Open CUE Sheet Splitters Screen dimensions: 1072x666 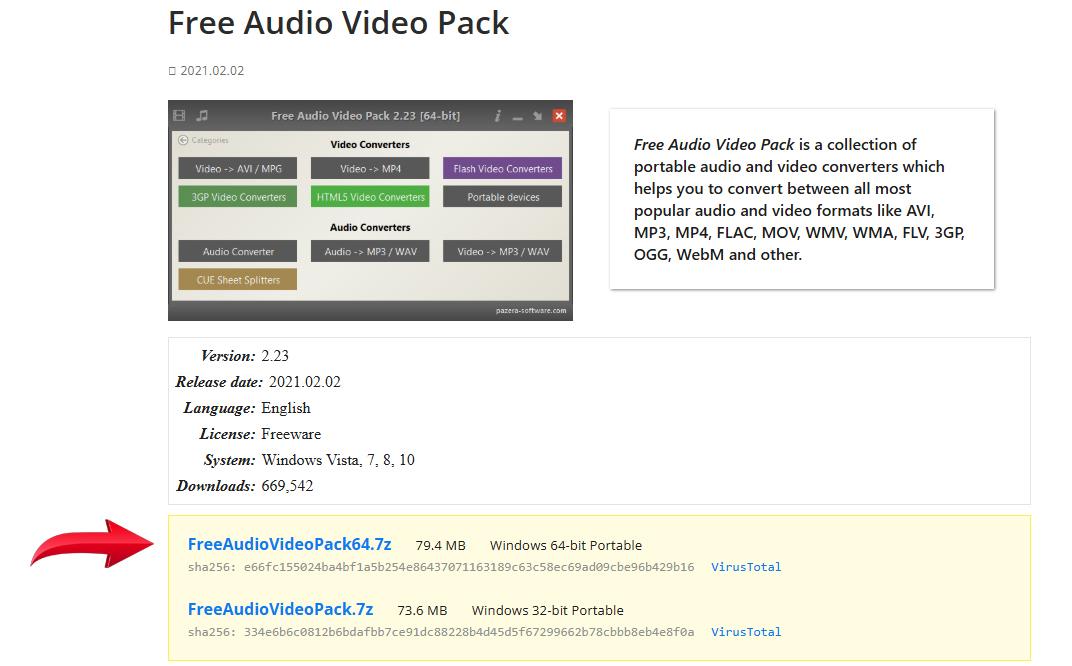(x=238, y=280)
